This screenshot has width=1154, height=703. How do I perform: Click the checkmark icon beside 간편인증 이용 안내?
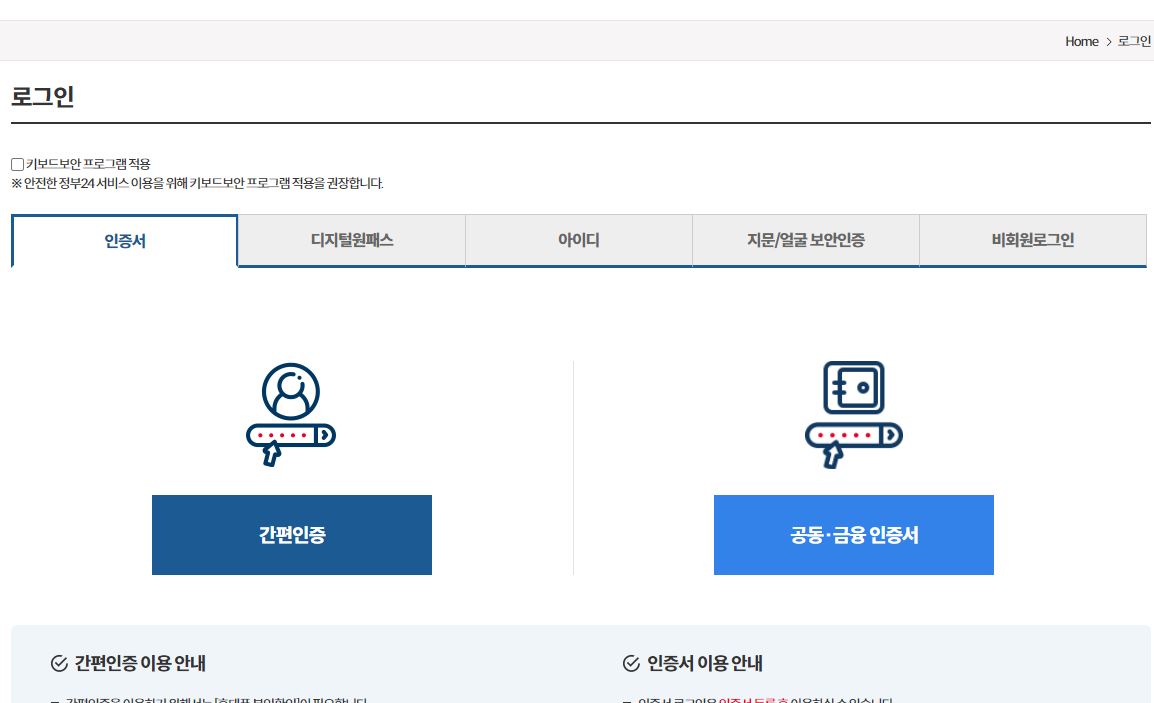(58, 662)
